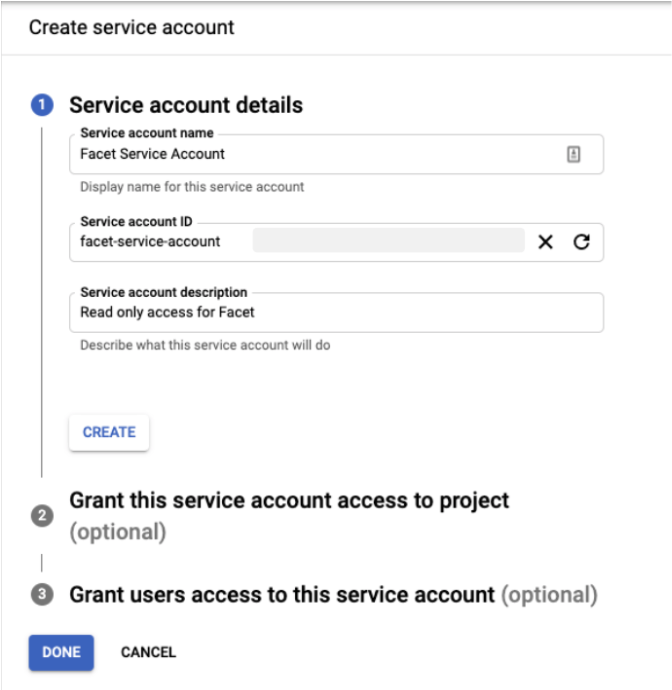Click the Service account ID field

point(336,242)
